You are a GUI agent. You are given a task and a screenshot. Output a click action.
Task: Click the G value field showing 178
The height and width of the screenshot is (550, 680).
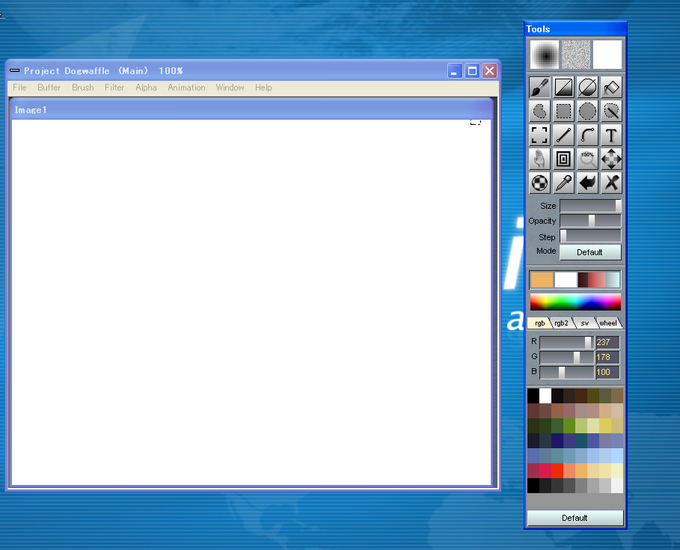tap(607, 357)
